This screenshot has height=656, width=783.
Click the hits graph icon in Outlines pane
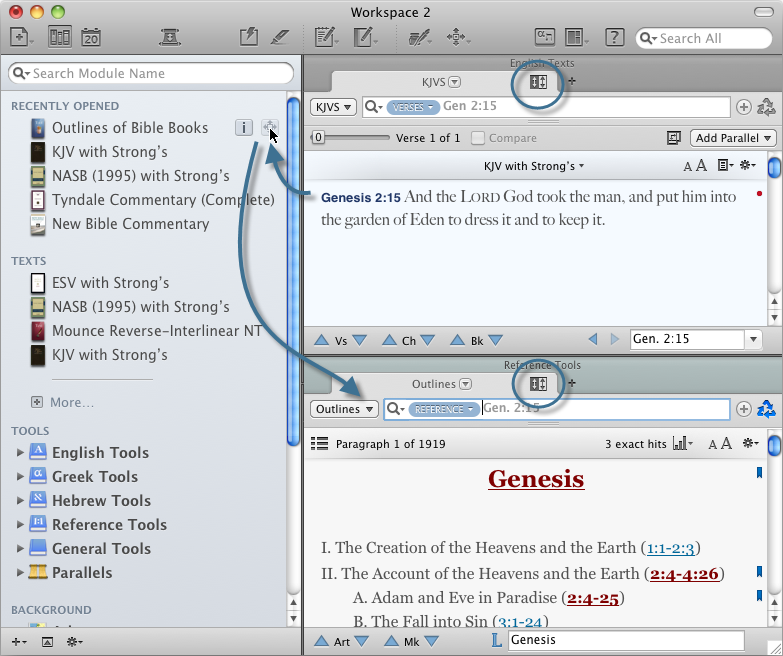click(x=684, y=443)
